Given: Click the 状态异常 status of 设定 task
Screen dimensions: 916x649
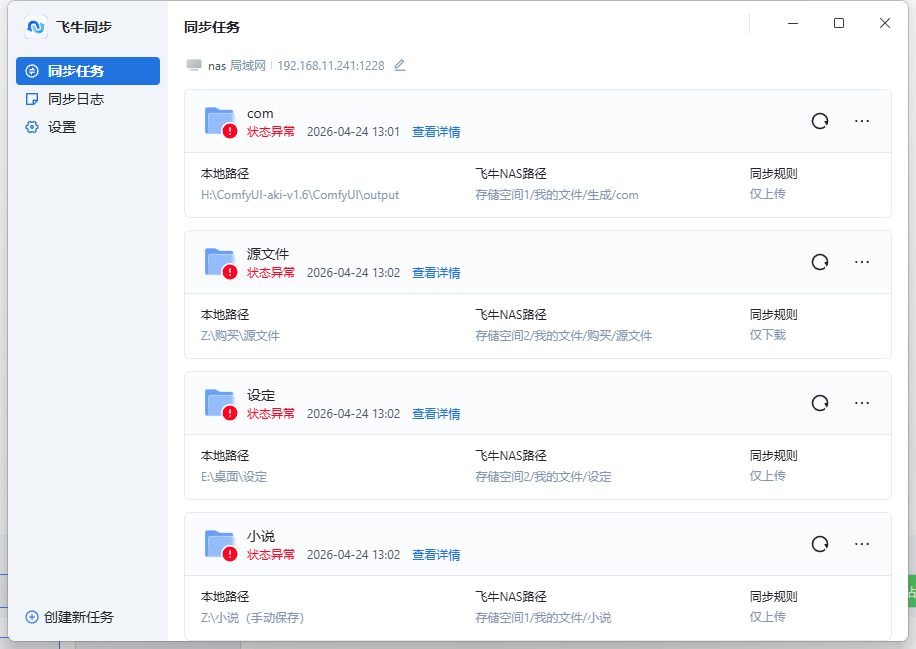Looking at the screenshot, I should (x=270, y=414).
